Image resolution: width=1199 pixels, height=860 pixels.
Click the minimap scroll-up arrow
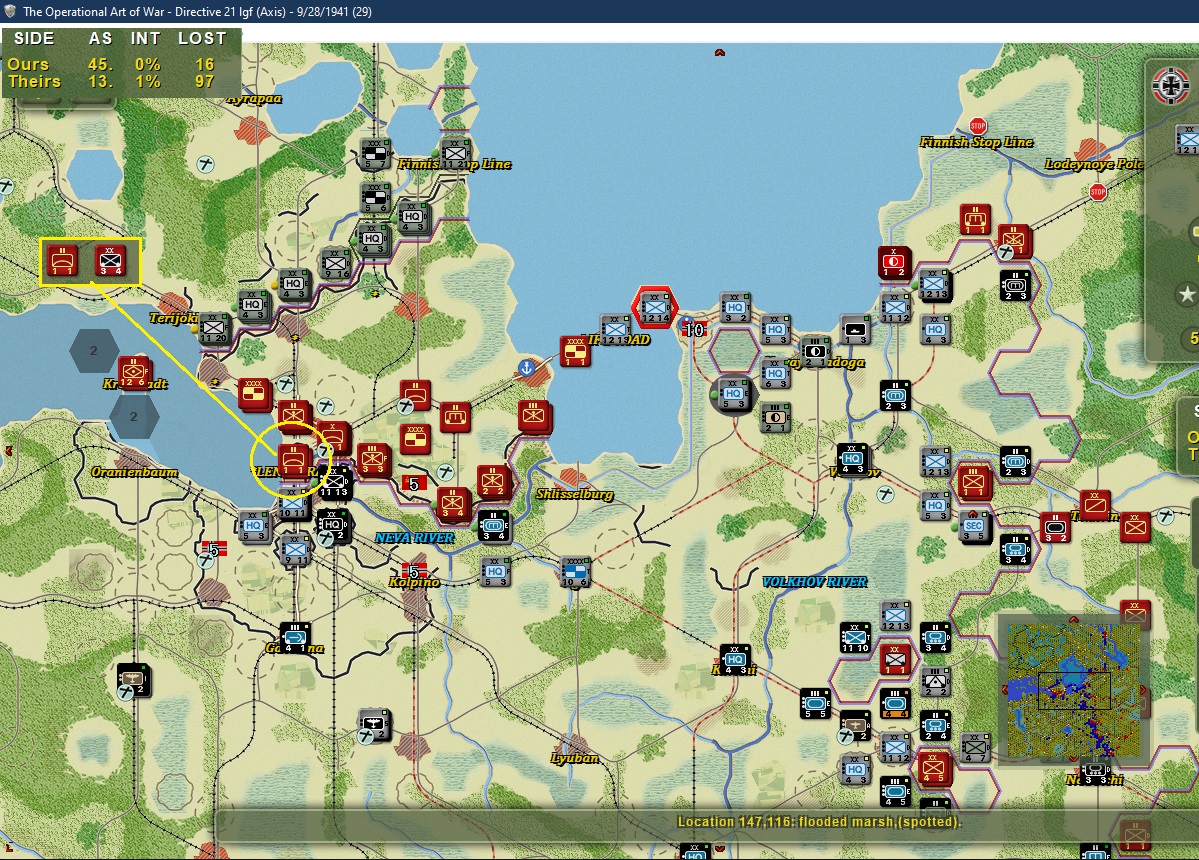pos(1074,619)
